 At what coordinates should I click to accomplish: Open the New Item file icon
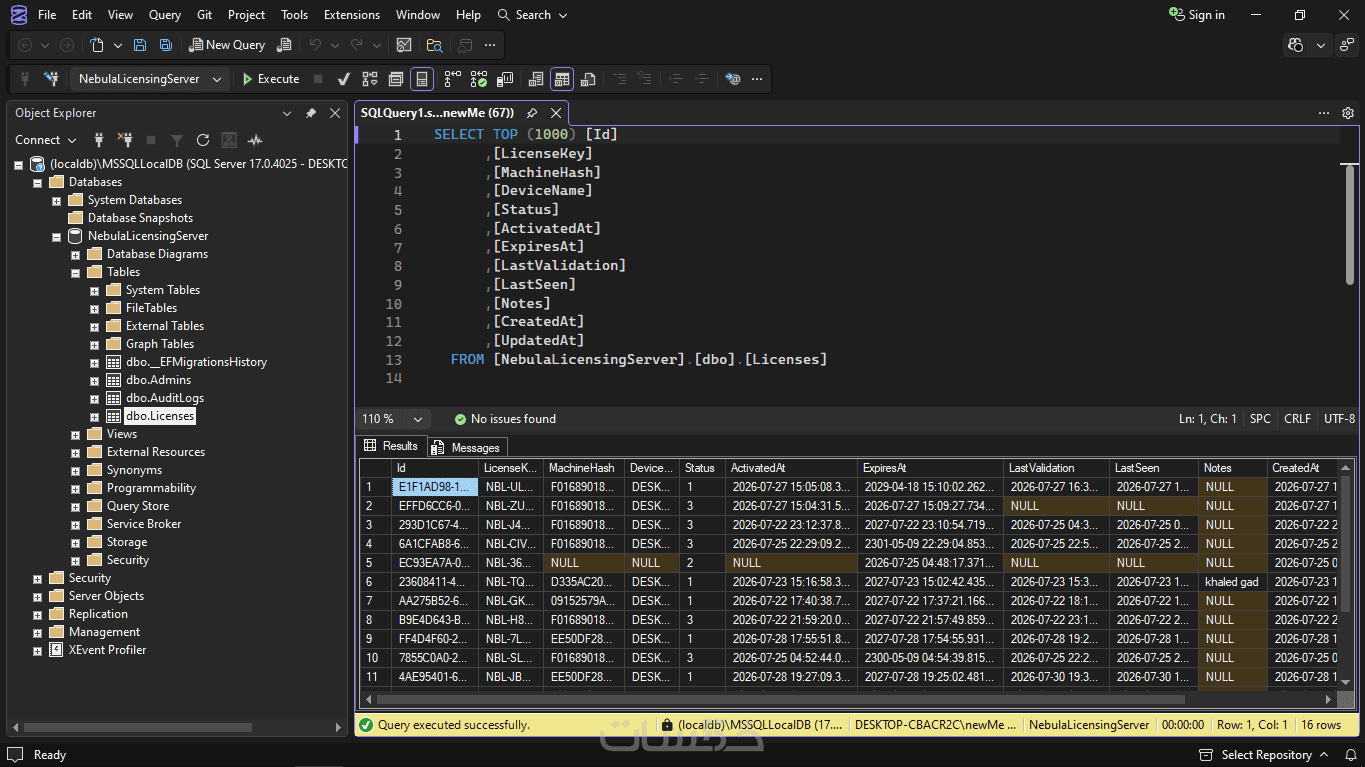pos(97,45)
